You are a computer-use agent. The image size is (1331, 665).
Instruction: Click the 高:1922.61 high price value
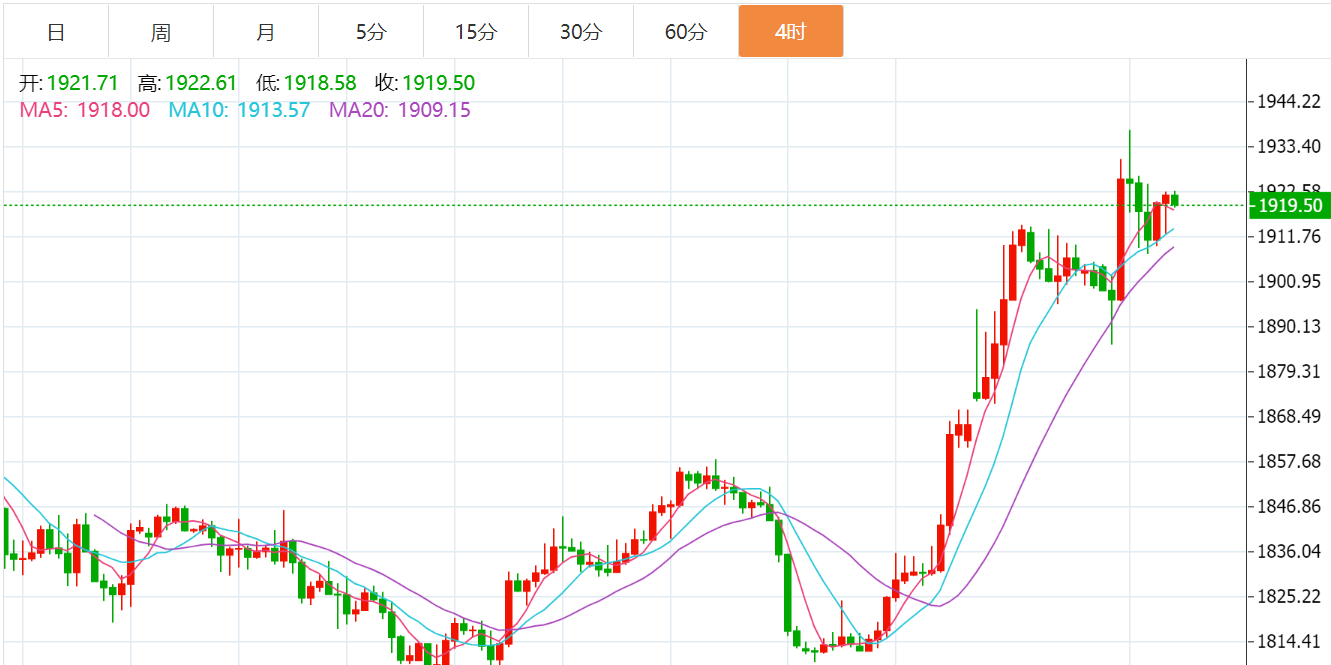point(187,83)
